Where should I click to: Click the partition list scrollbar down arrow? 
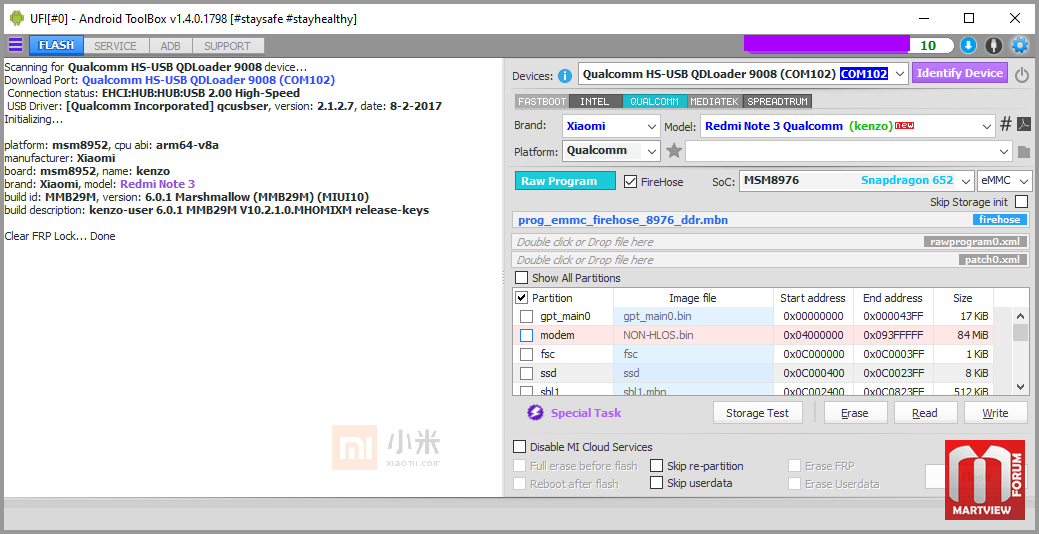pyautogui.click(x=1020, y=386)
